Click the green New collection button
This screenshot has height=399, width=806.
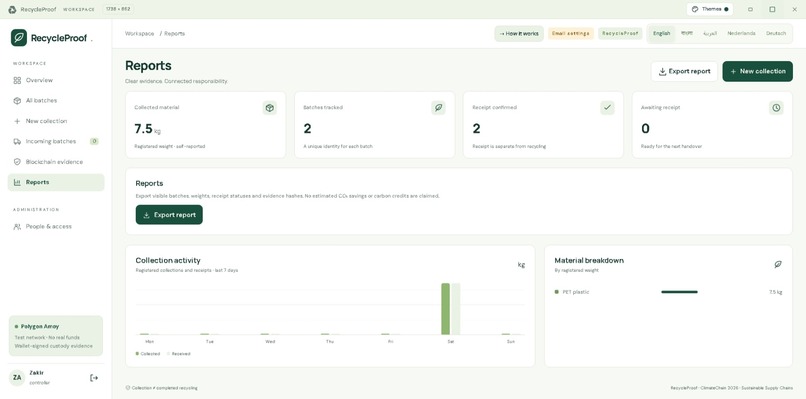[757, 71]
